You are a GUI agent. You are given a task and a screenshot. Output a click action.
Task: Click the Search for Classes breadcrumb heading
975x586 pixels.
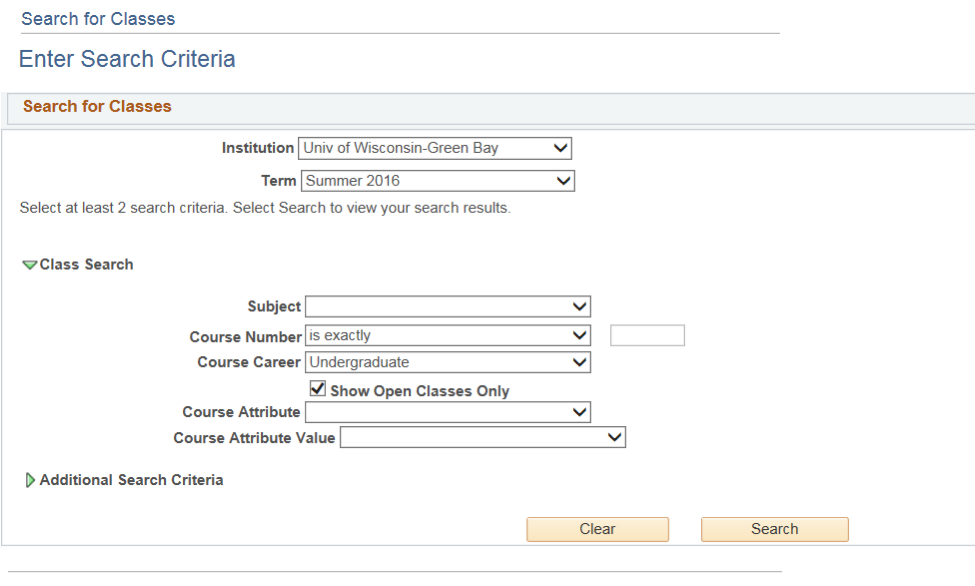tap(98, 19)
